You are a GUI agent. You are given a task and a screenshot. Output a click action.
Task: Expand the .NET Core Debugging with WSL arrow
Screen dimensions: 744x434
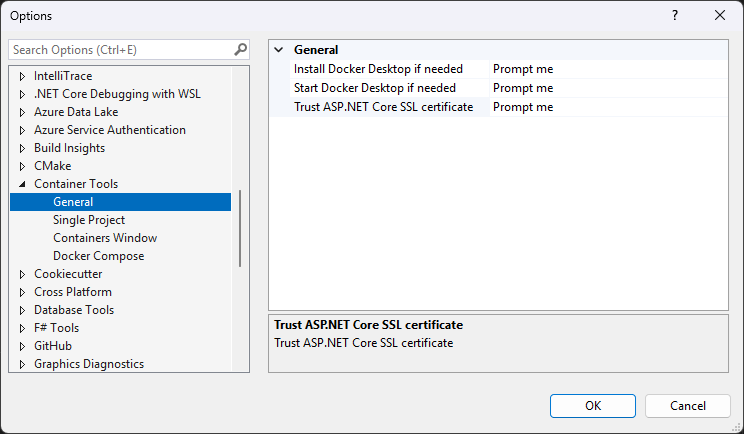[x=22, y=94]
